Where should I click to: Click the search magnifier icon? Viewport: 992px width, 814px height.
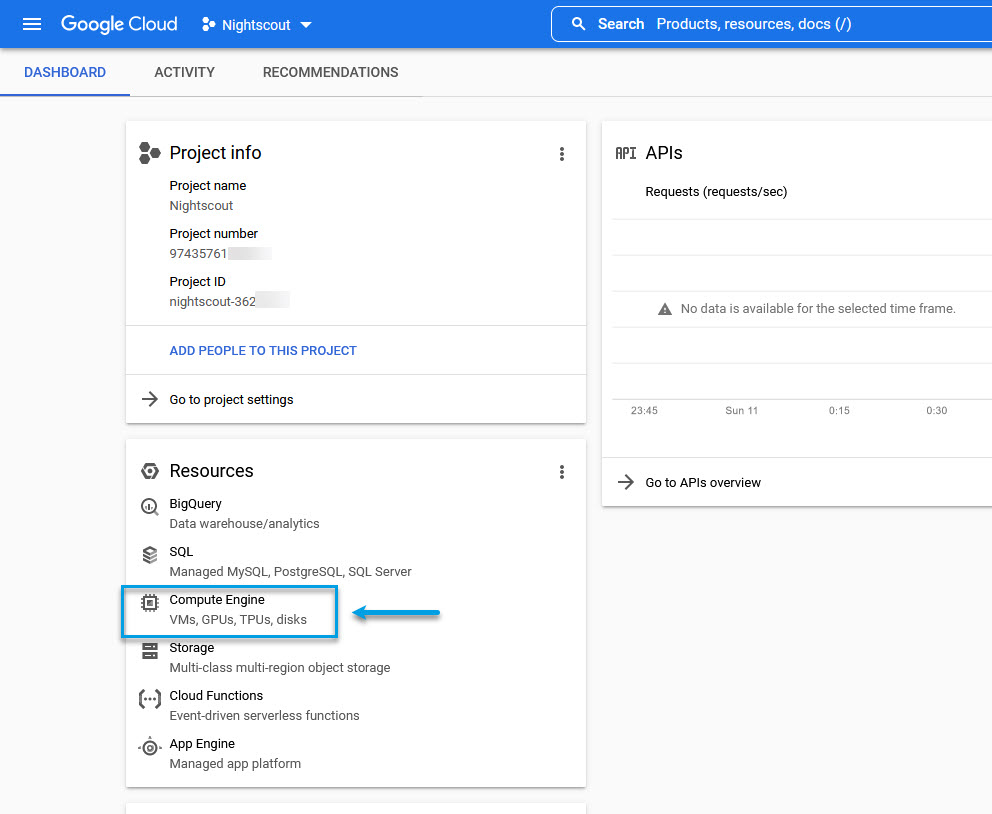[x=578, y=24]
